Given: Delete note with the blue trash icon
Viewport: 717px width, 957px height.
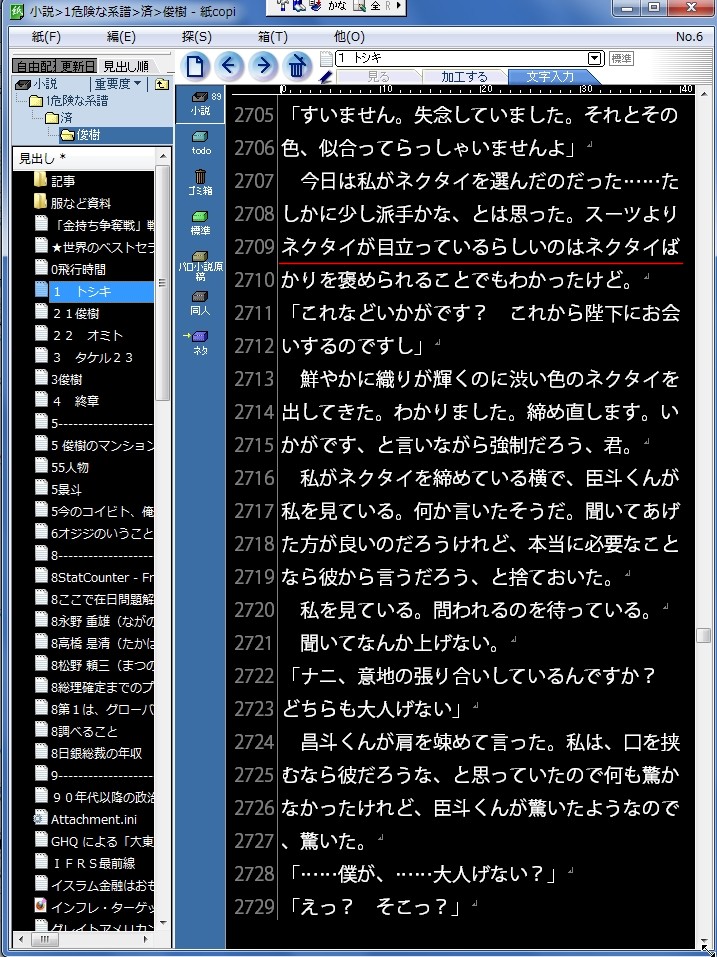Looking at the screenshot, I should point(297,65).
